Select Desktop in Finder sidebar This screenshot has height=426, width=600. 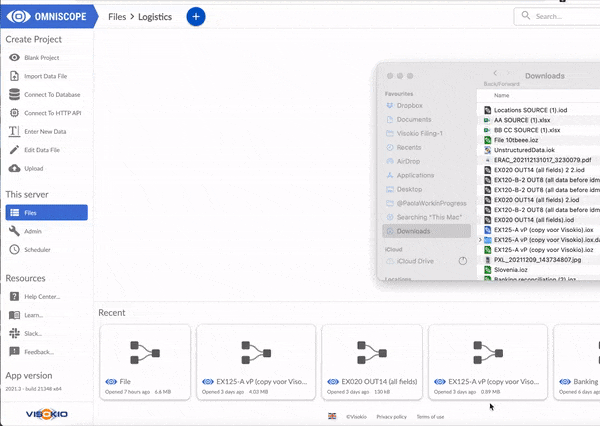pos(409,189)
